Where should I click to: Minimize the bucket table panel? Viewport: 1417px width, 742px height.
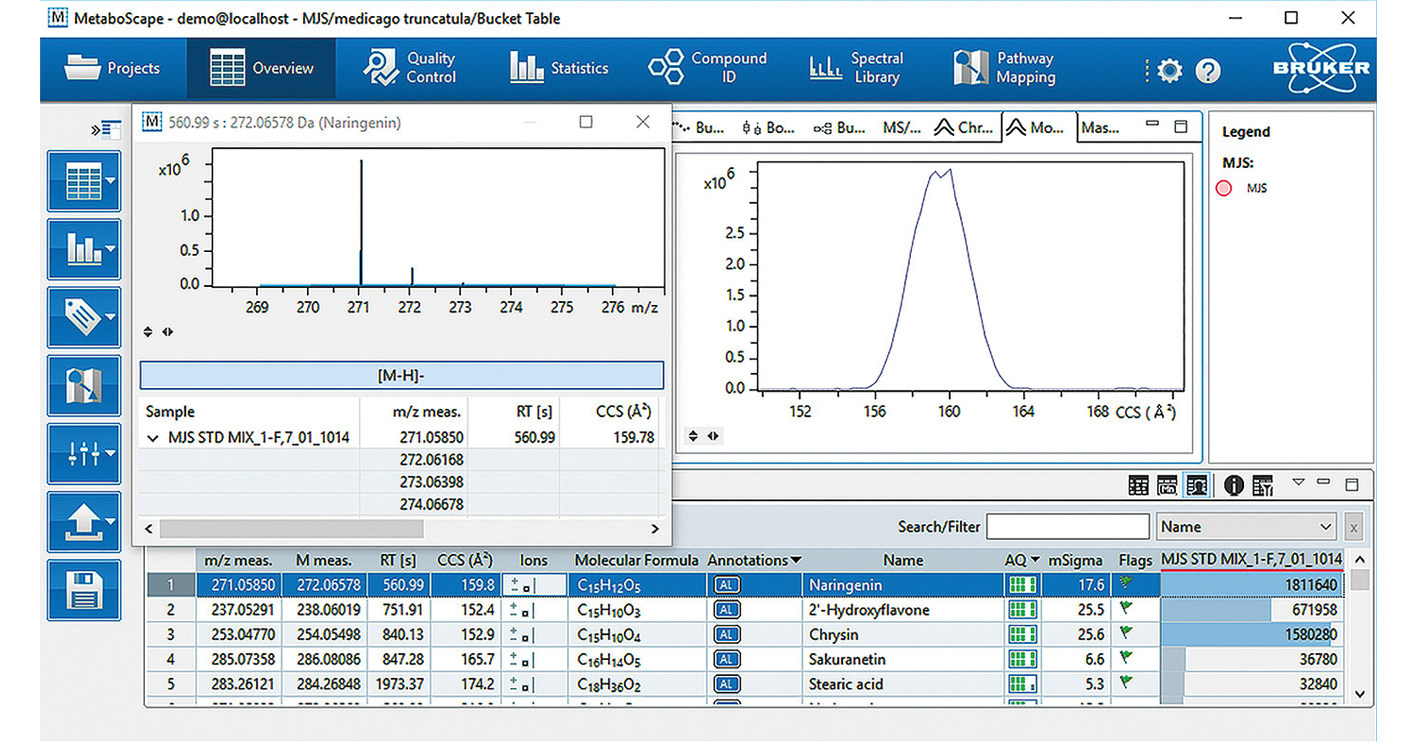pos(1325,483)
